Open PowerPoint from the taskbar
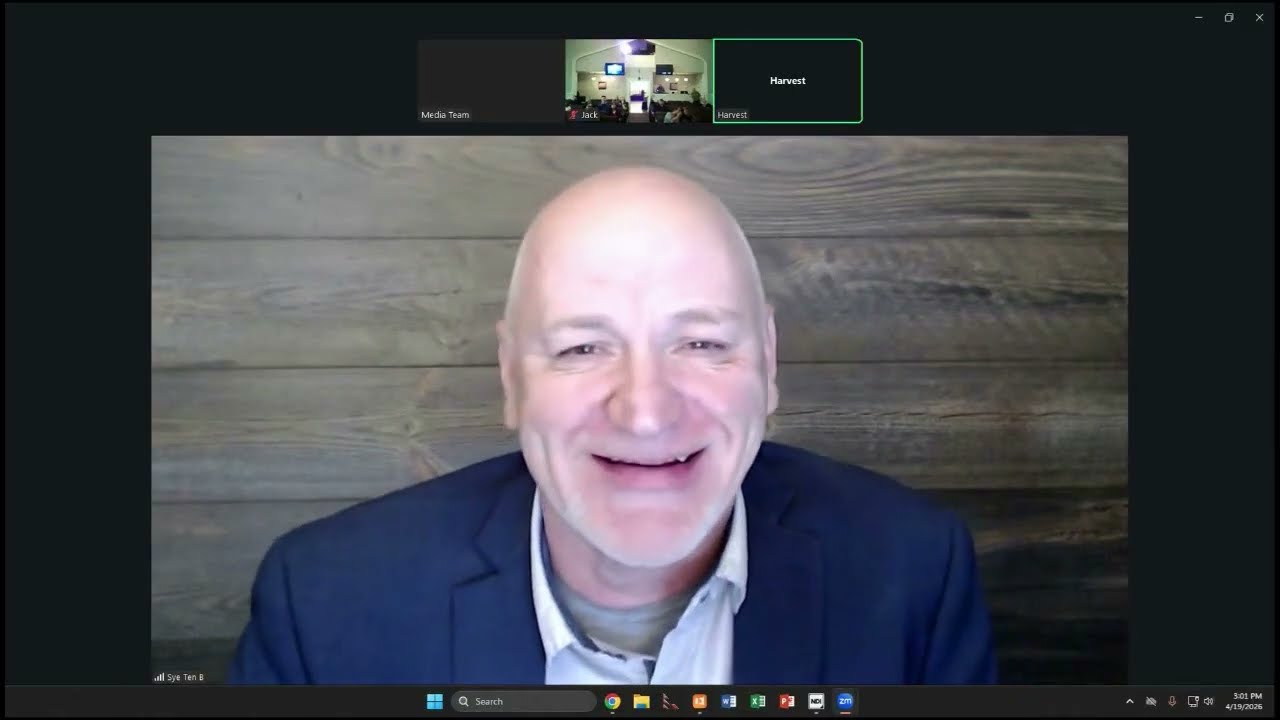This screenshot has height=720, width=1280. click(x=787, y=701)
